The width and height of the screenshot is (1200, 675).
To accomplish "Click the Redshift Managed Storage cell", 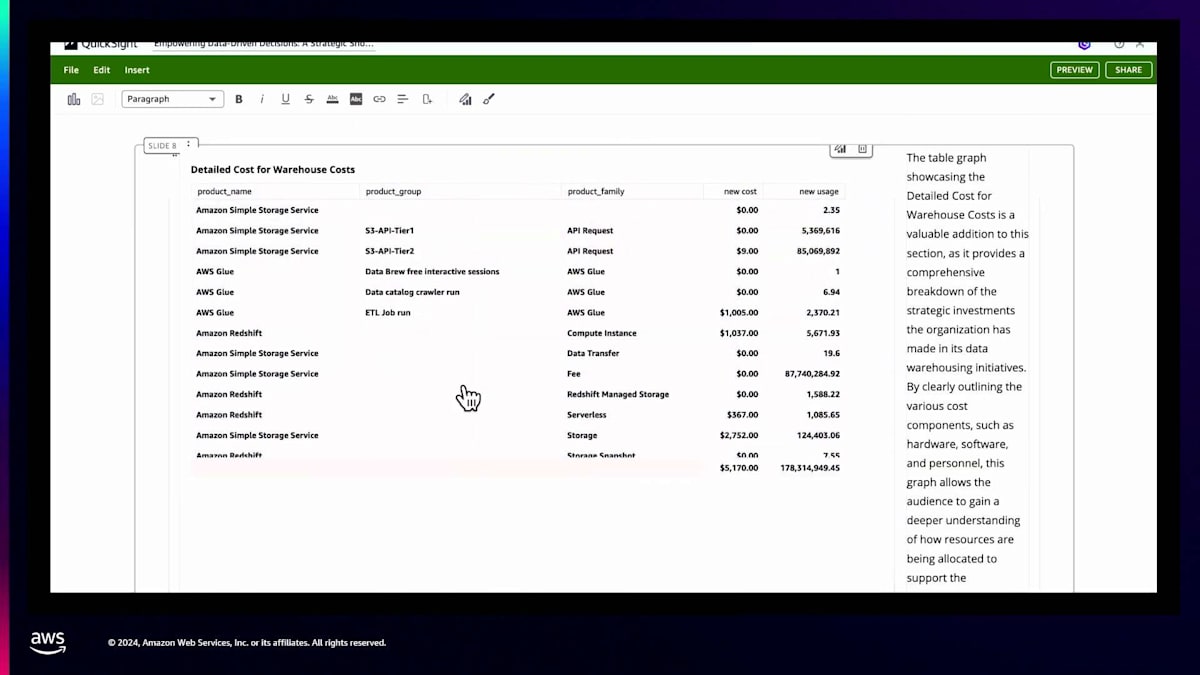I will coord(618,395).
